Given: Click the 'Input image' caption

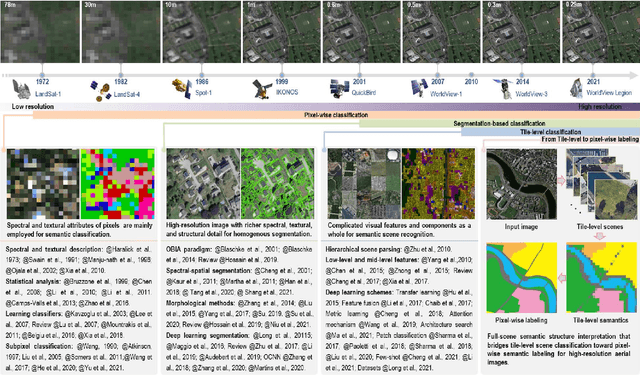Looking at the screenshot, I should [521, 227].
